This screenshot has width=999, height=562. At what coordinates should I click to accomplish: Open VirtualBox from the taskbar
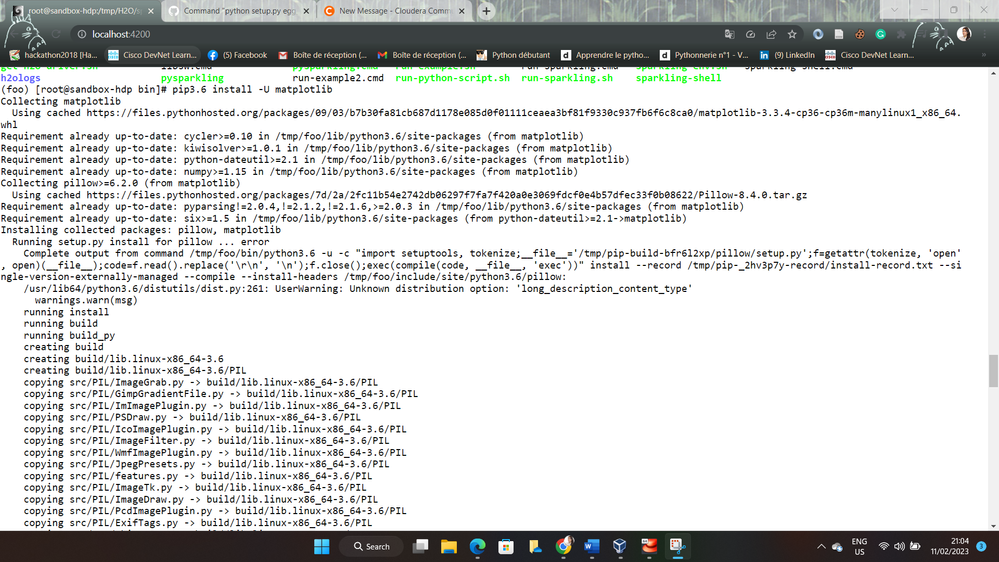tap(620, 547)
